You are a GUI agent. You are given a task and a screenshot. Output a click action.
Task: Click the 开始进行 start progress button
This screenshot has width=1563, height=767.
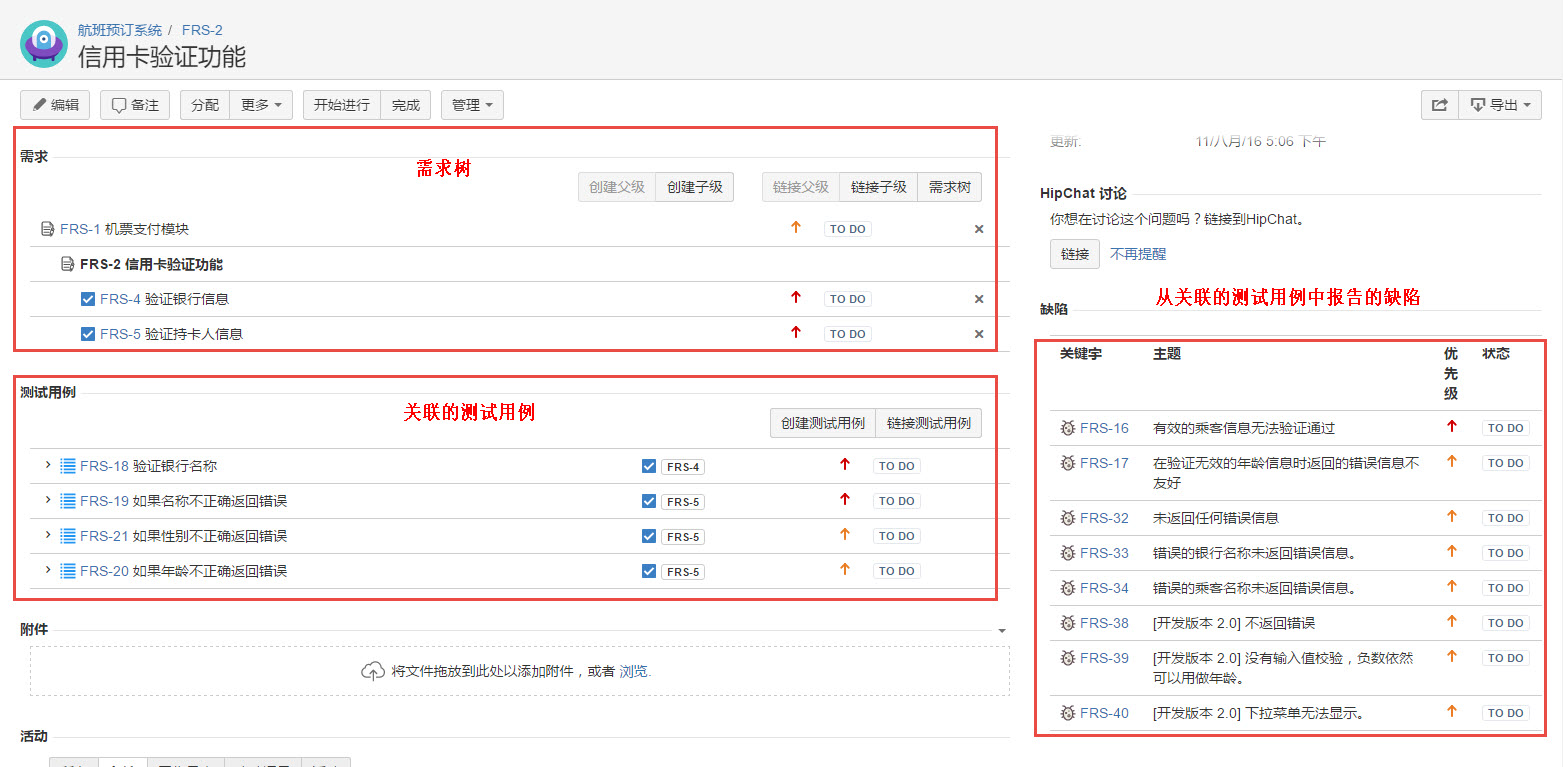point(342,105)
